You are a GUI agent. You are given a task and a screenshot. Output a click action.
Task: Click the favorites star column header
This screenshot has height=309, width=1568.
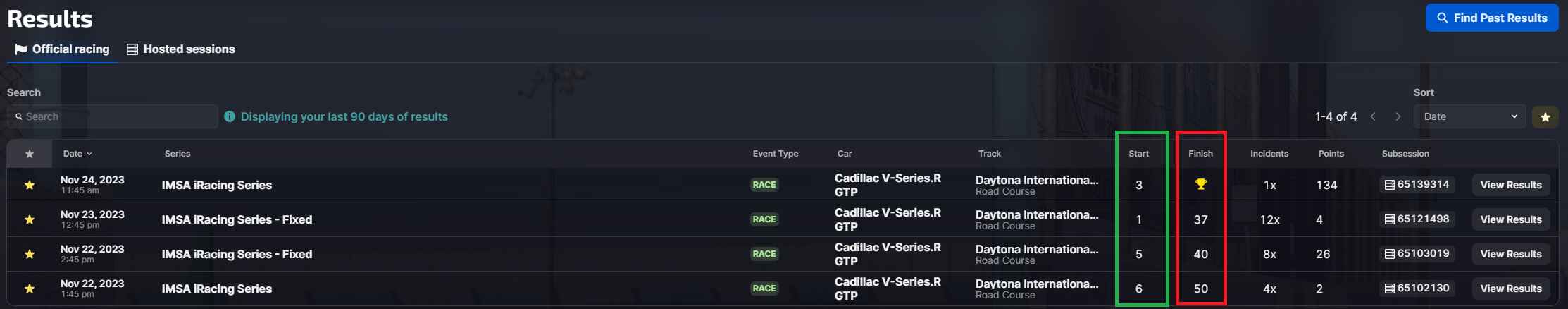[x=30, y=154]
